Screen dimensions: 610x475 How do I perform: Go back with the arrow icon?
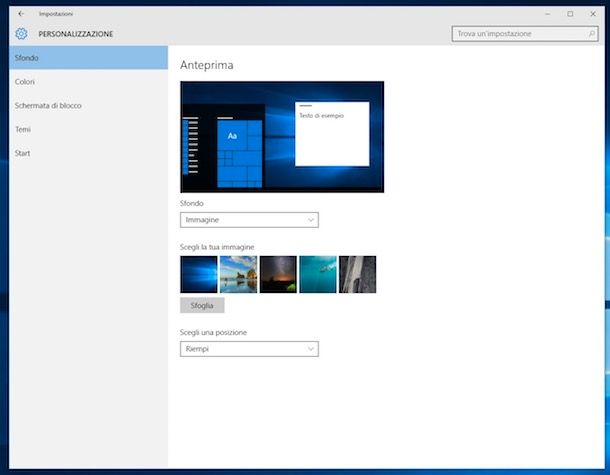21,14
